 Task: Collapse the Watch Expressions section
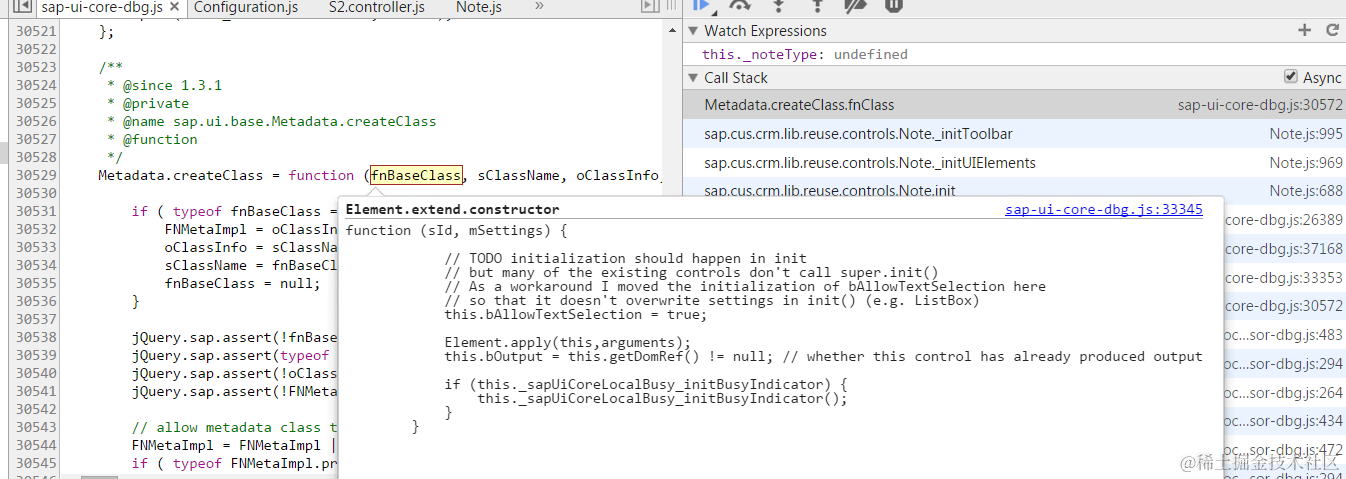tap(692, 31)
